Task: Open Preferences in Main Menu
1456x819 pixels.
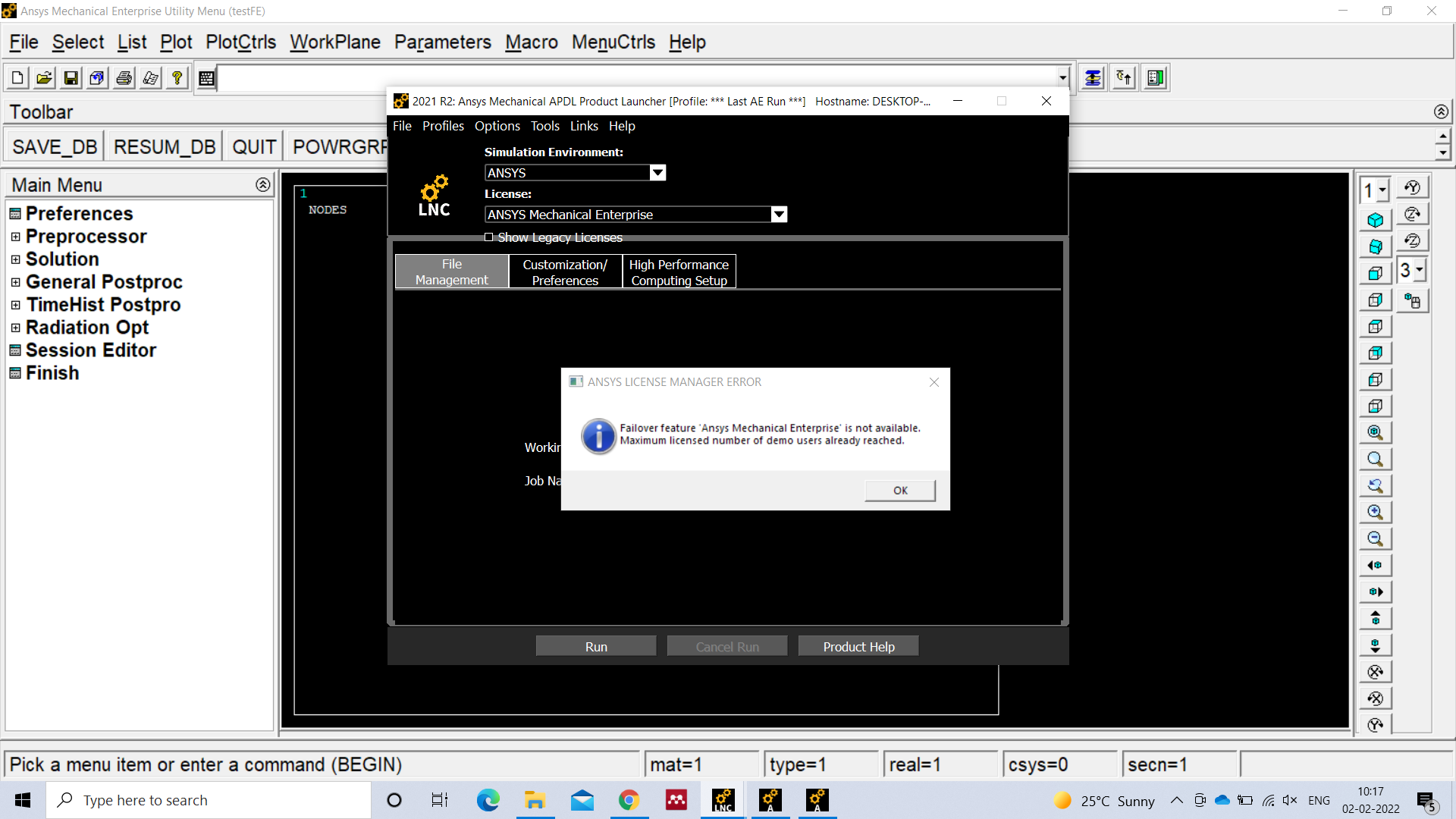Action: coord(80,214)
